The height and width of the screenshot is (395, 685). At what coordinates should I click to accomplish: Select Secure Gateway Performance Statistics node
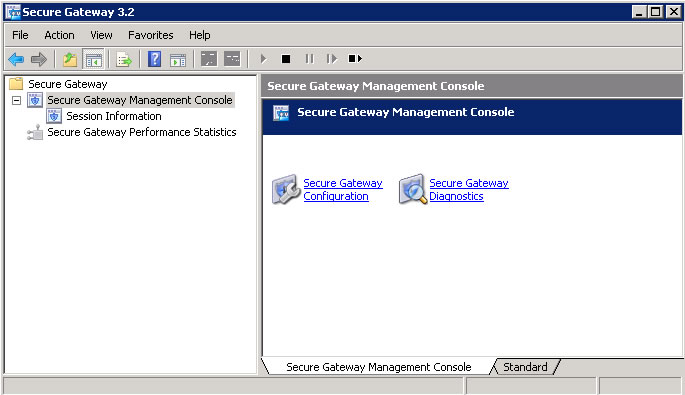point(142,132)
